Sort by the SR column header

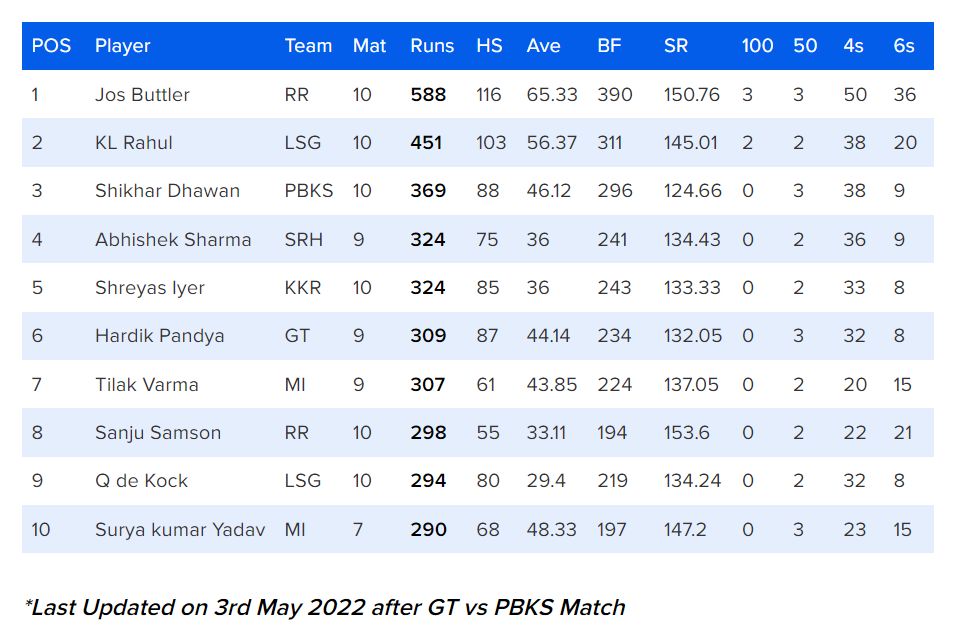point(676,46)
